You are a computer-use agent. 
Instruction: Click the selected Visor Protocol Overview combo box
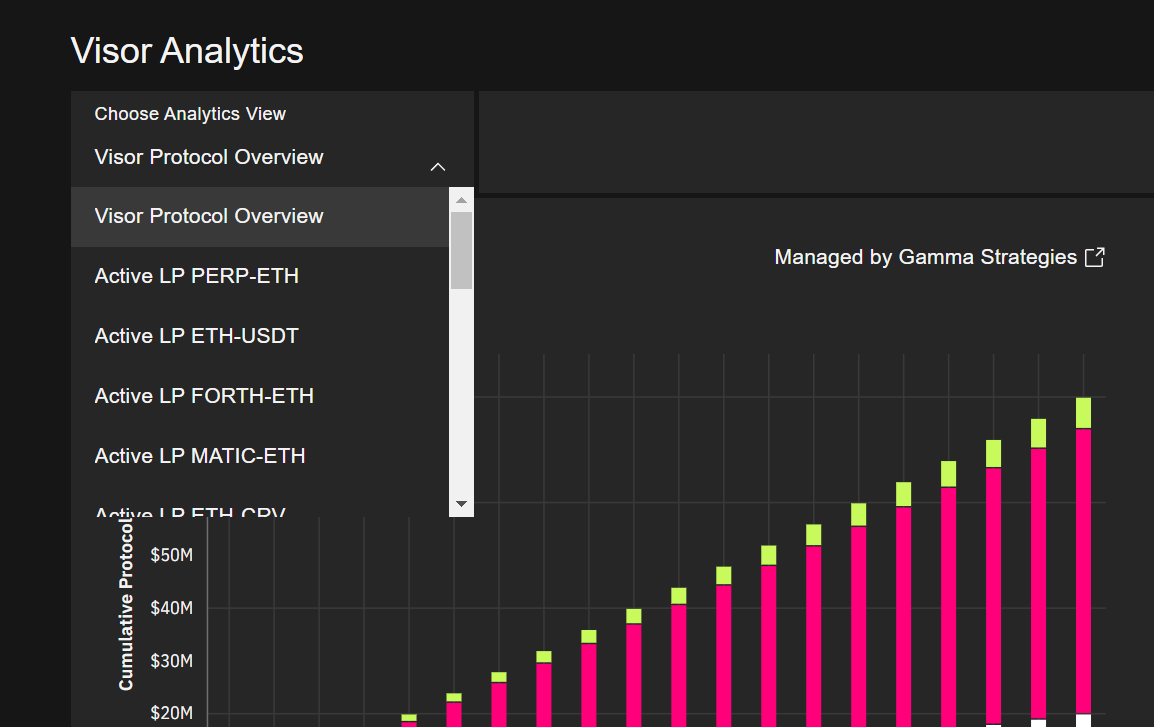click(272, 157)
